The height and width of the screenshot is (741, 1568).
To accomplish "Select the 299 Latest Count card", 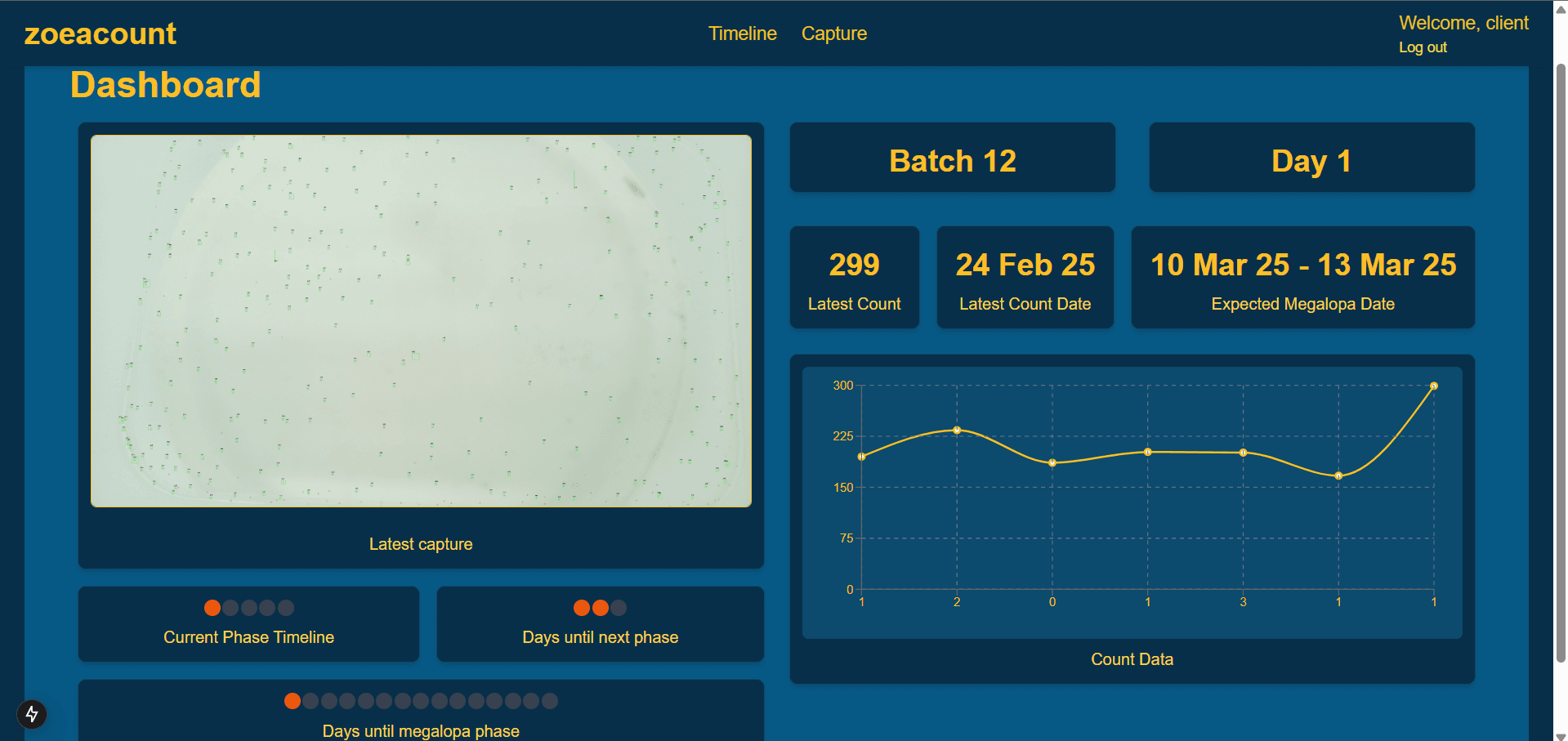I will click(x=854, y=278).
